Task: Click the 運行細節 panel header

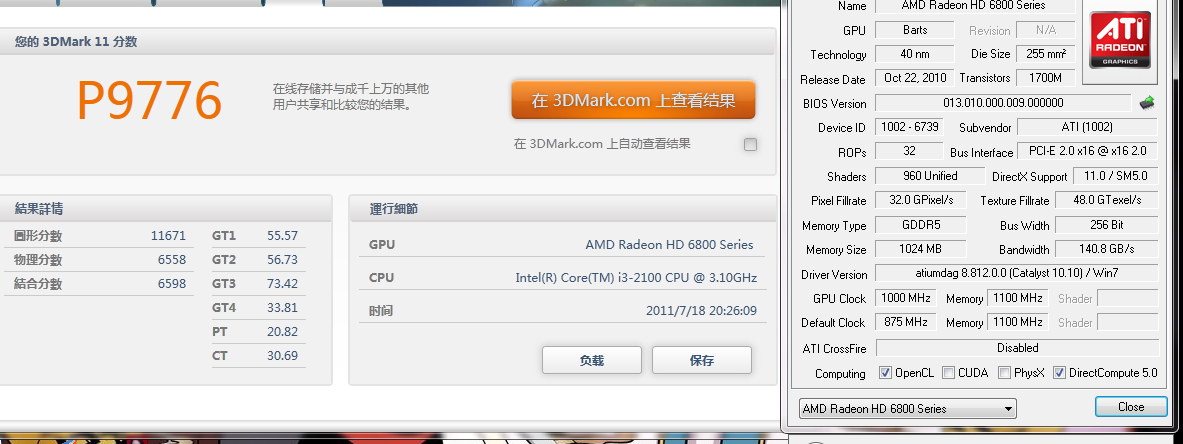Action: (394, 209)
